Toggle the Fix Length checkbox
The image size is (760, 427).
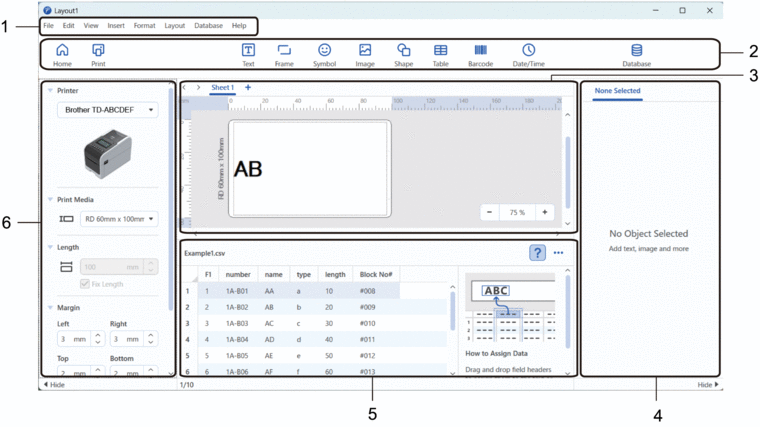(84, 284)
